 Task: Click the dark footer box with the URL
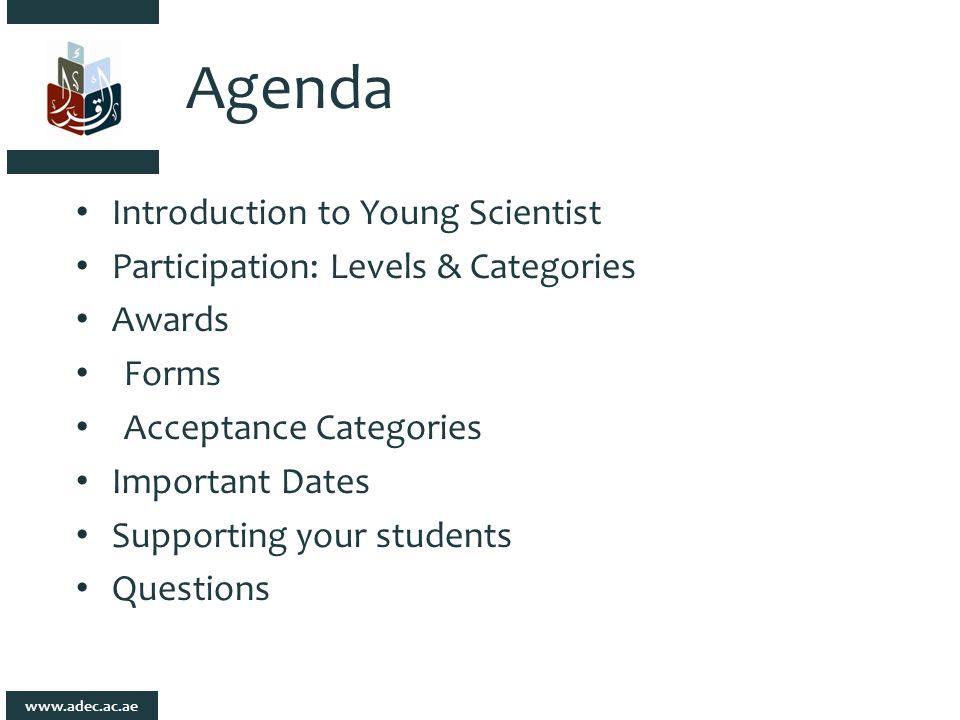tap(82, 705)
